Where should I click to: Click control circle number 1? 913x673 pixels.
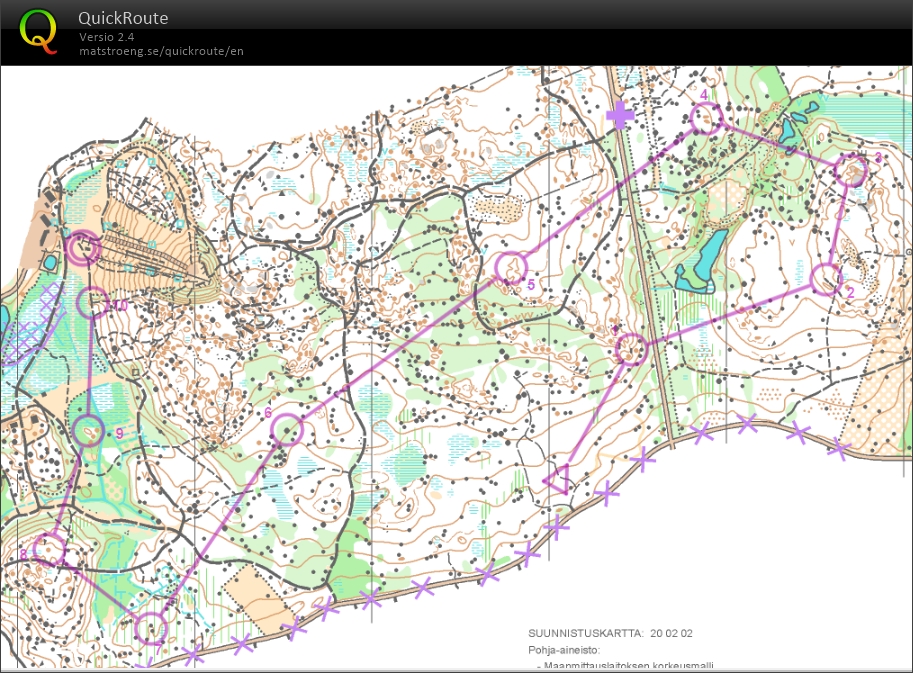click(x=630, y=349)
